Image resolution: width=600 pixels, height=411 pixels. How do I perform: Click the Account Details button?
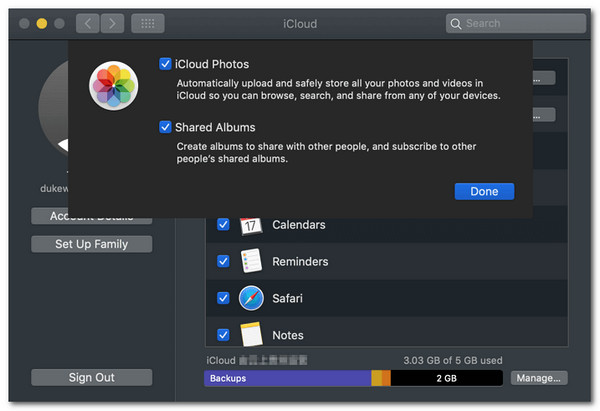91,216
